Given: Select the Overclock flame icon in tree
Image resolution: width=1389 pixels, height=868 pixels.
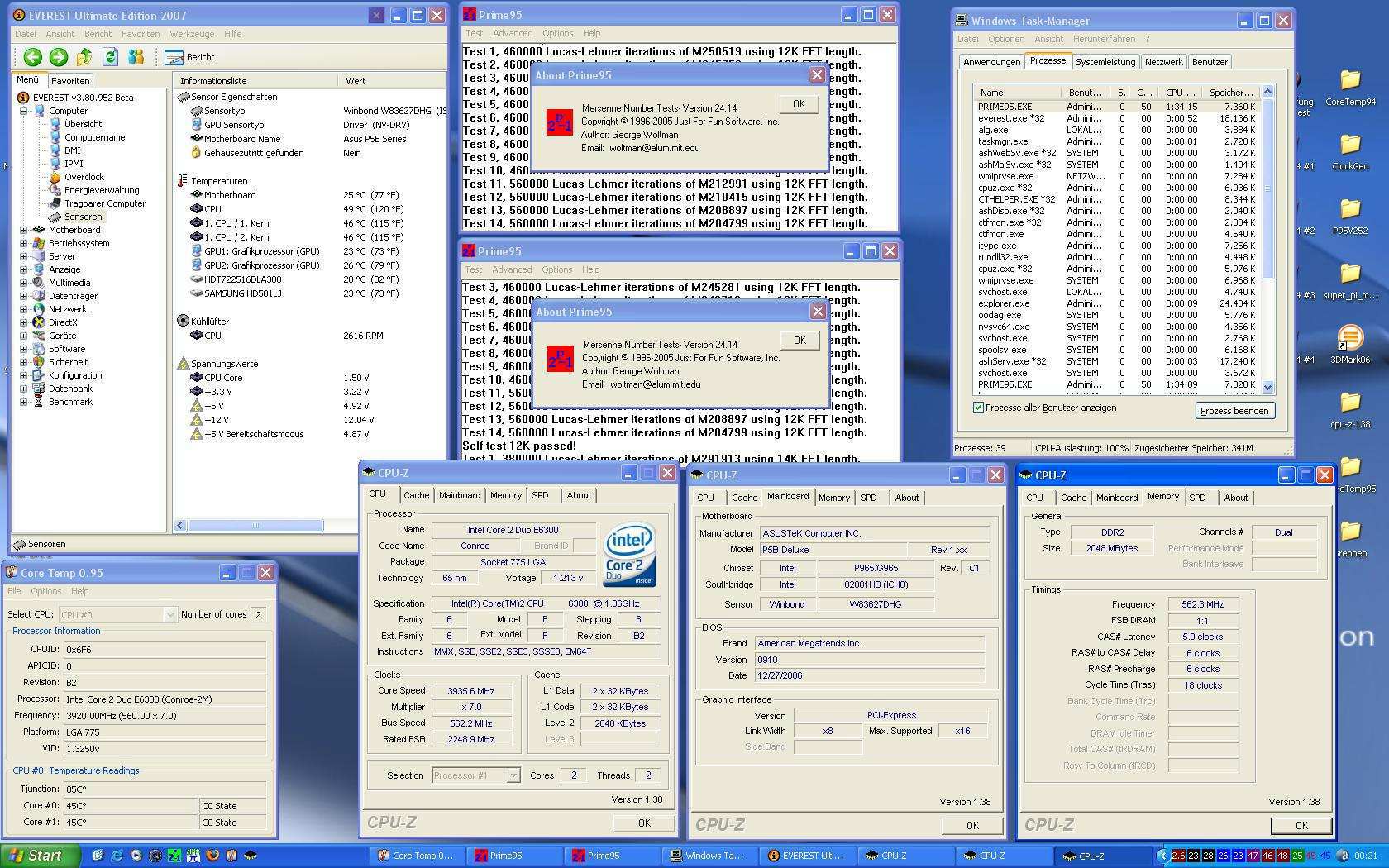Looking at the screenshot, I should click(x=55, y=177).
